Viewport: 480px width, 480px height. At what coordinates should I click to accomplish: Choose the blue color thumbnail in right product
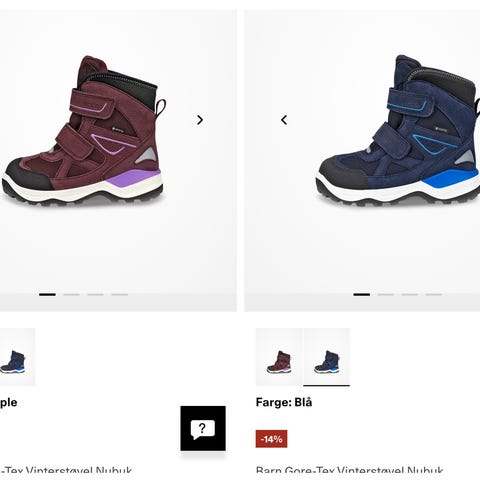click(x=327, y=357)
